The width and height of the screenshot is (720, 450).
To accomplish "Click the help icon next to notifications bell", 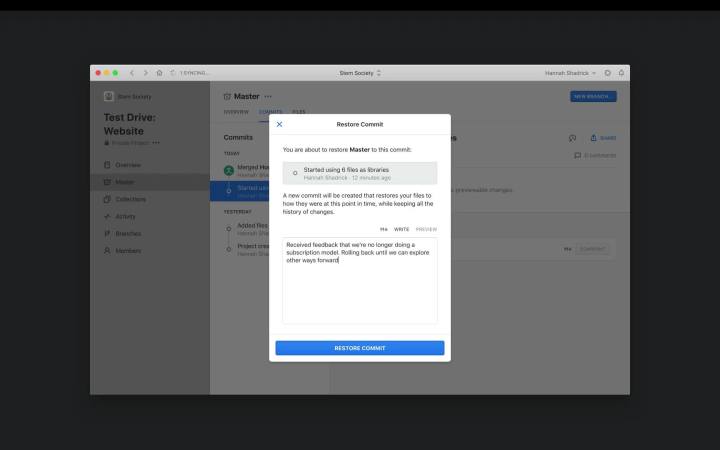I will [x=608, y=73].
